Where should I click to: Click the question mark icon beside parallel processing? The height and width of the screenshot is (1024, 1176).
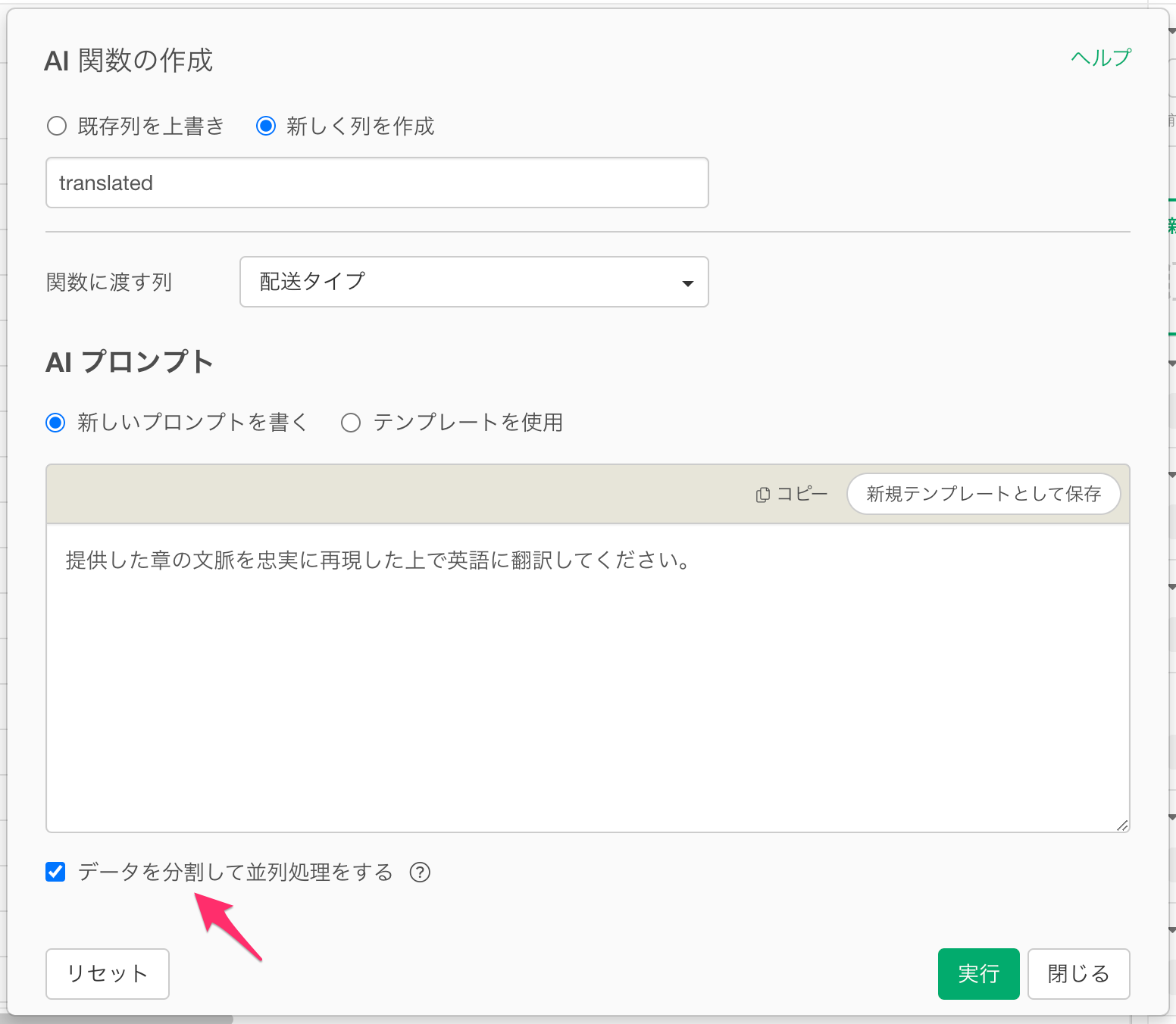coord(420,873)
